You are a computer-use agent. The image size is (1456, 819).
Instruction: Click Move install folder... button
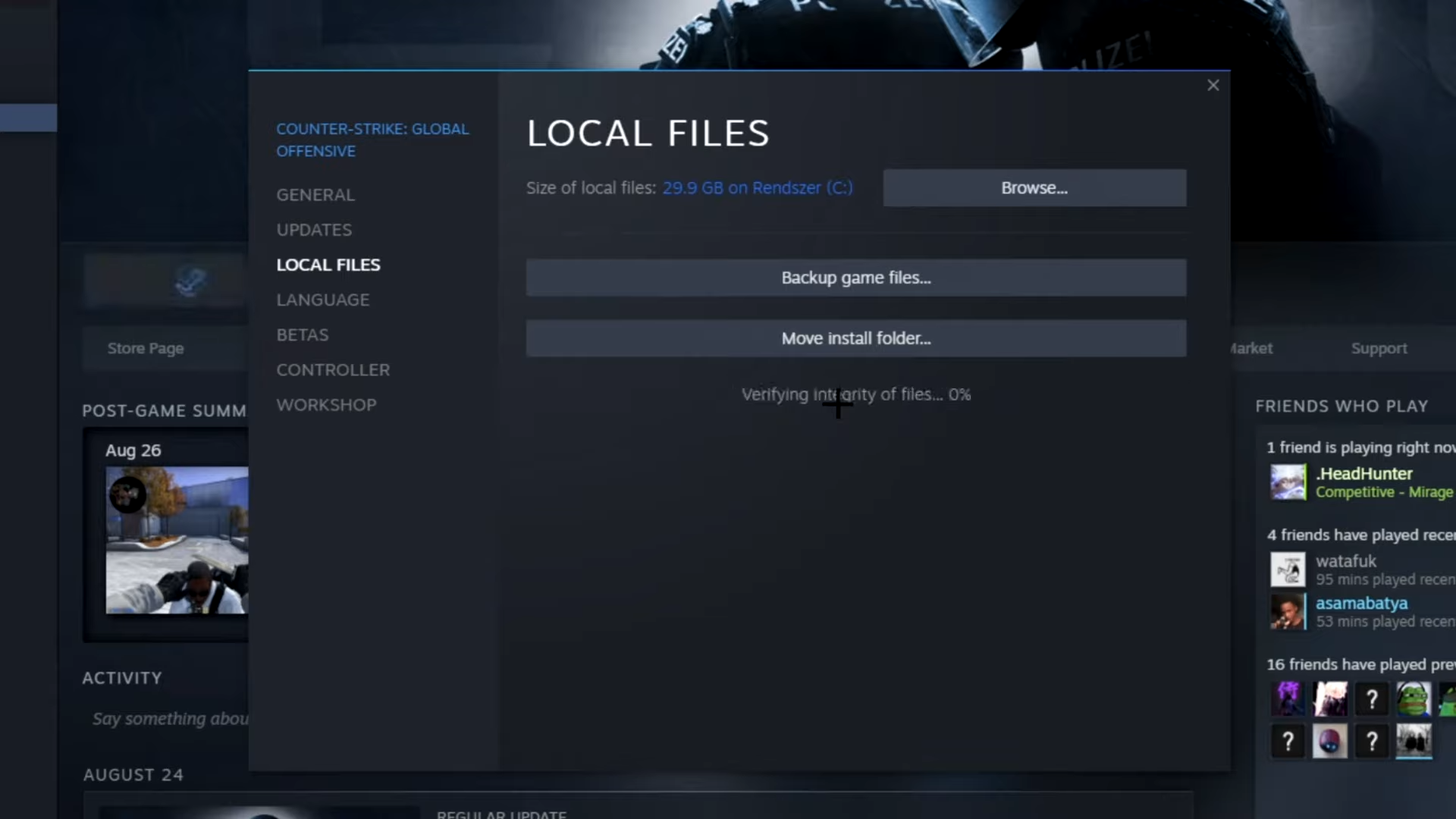coord(856,338)
